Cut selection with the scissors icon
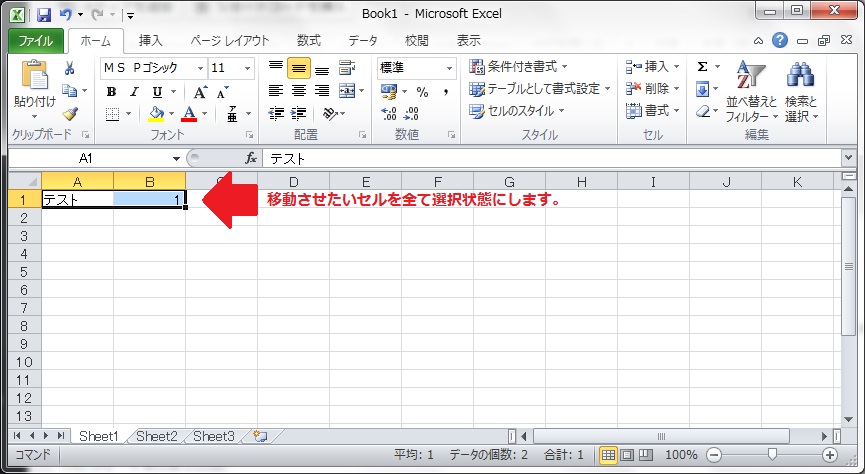865x474 pixels. pos(70,68)
